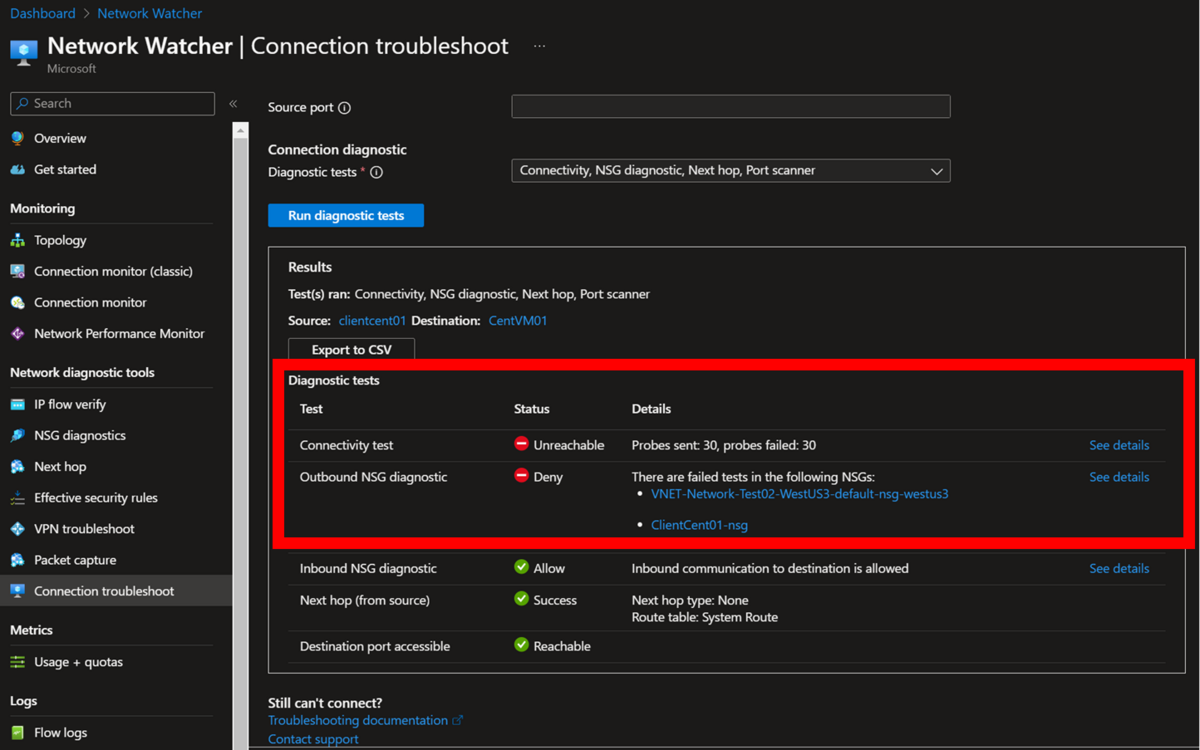Screen dimensions: 1200x750
Task: Click the Connection monitor icon
Action: tap(17, 302)
